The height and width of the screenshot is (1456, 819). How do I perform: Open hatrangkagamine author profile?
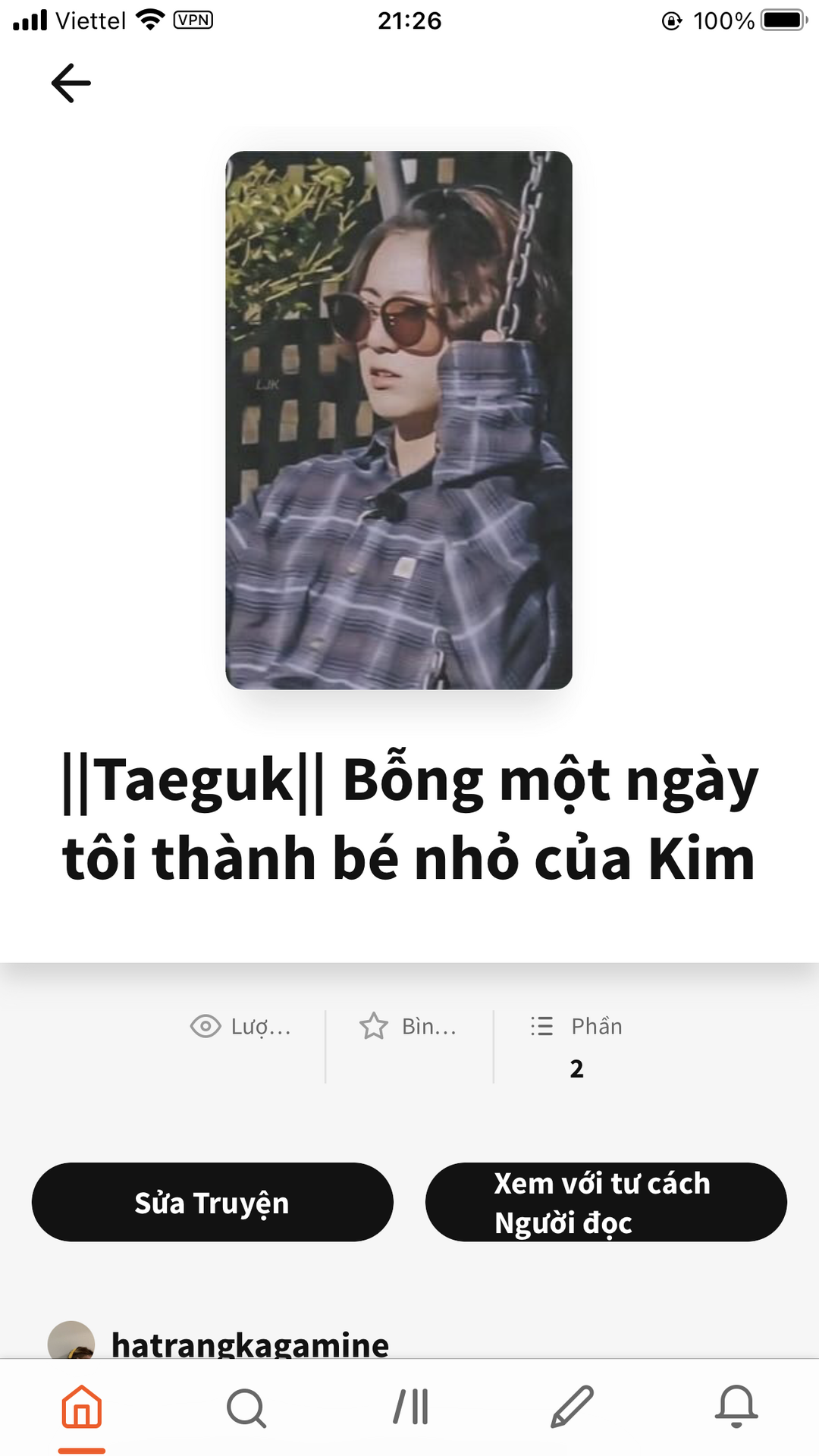(250, 1344)
